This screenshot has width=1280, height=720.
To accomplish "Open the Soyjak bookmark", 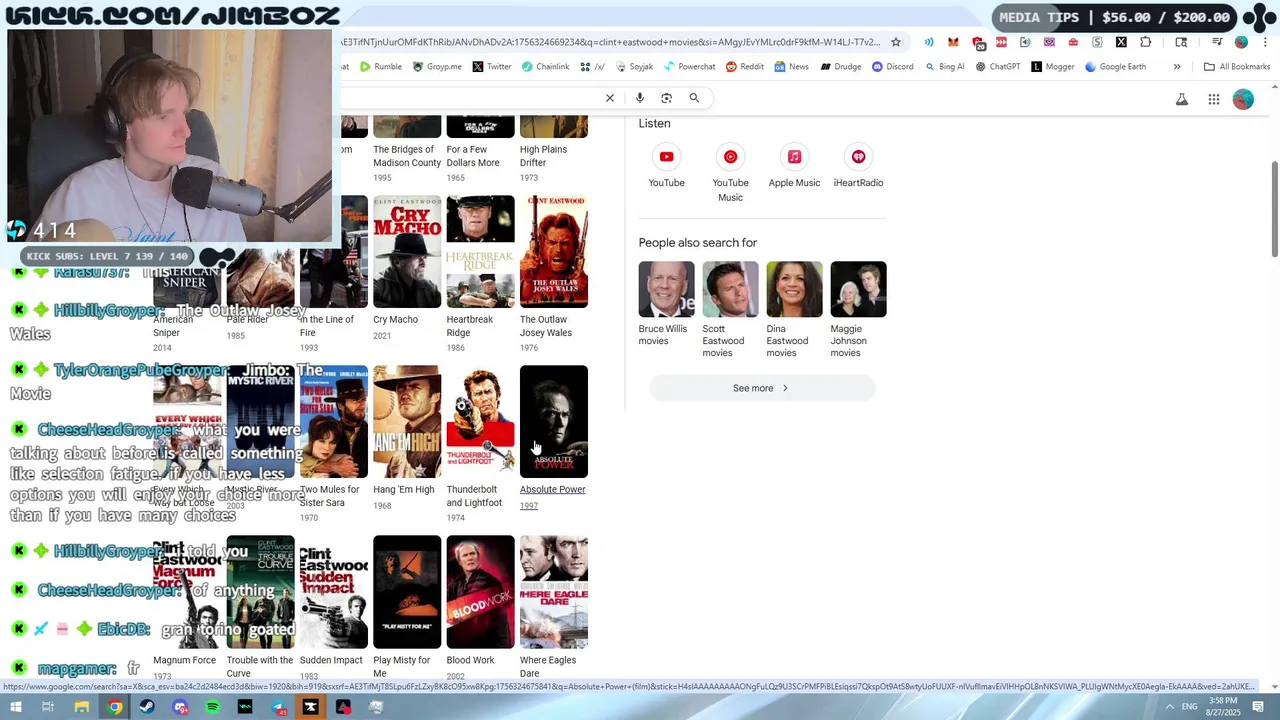I will pyautogui.click(x=634, y=67).
